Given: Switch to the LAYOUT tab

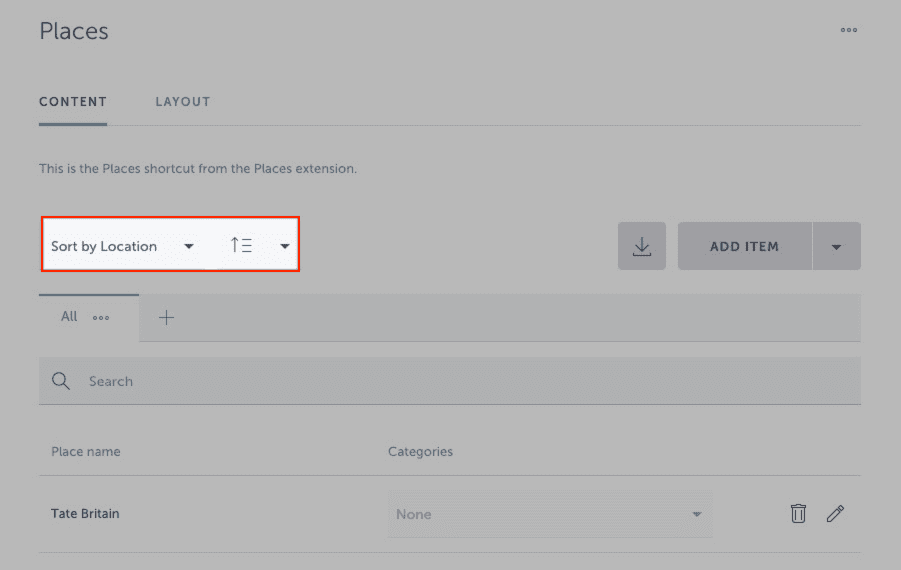Looking at the screenshot, I should [x=182, y=102].
